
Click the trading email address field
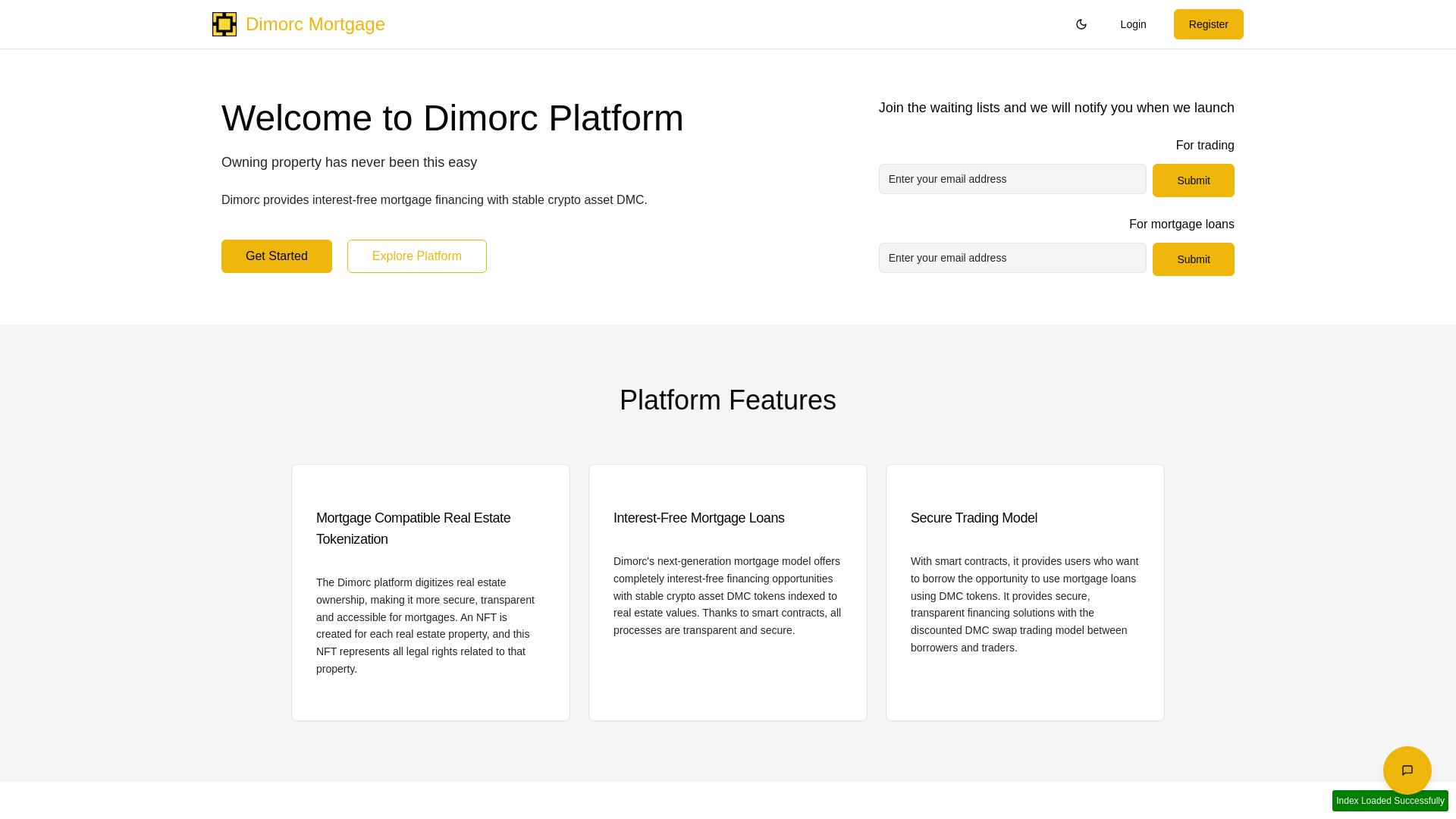click(1012, 179)
